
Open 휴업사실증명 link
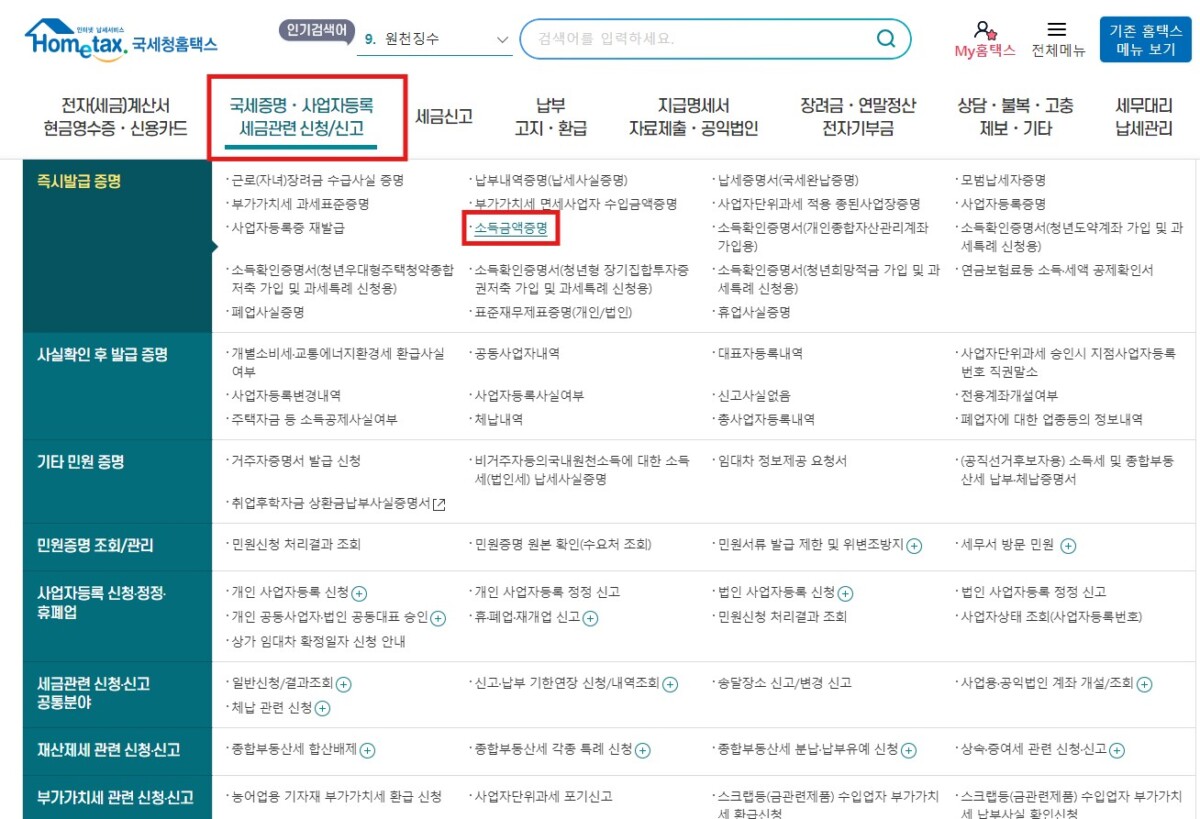(x=754, y=312)
